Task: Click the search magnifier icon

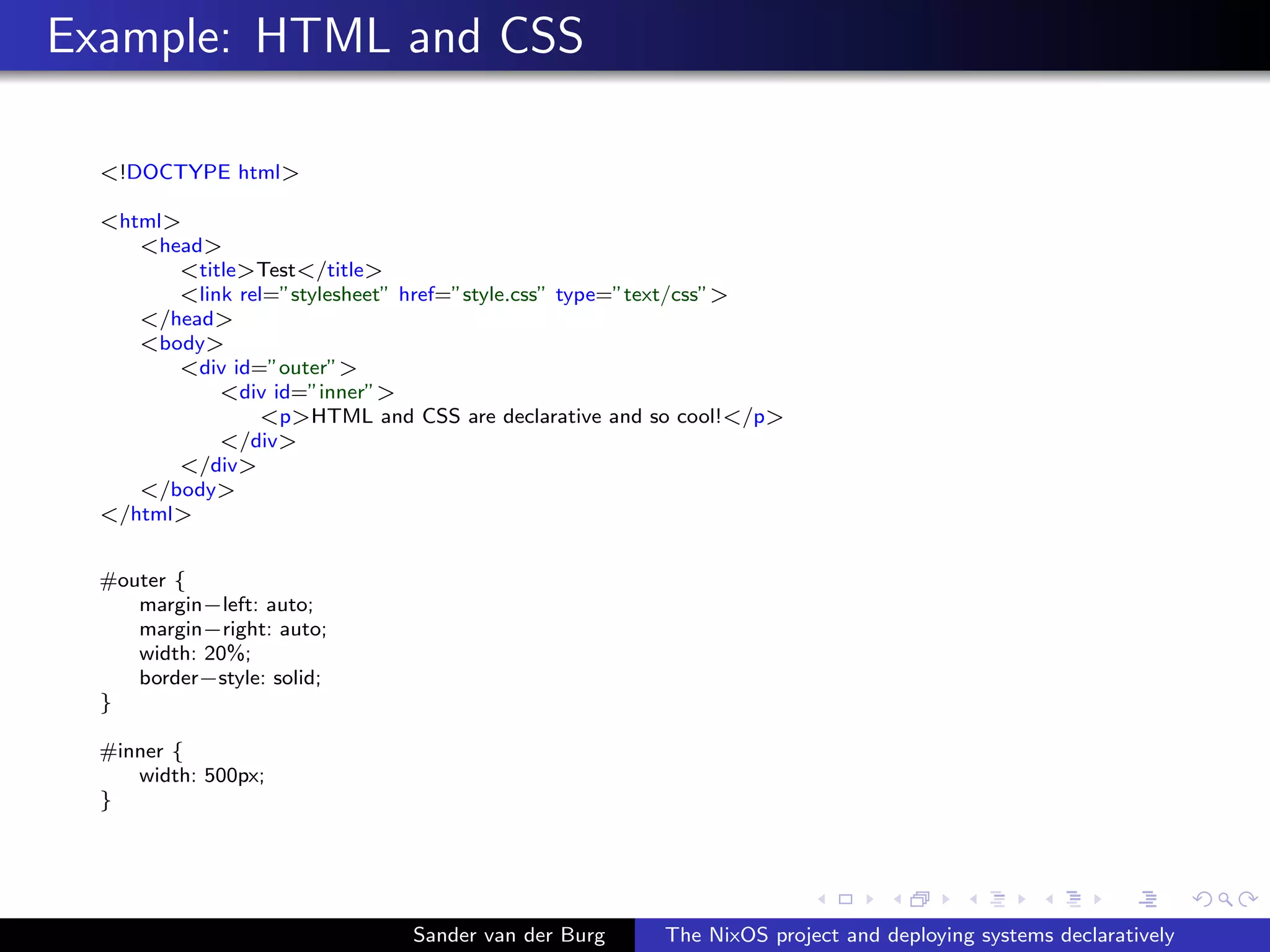Action: coord(1225,899)
